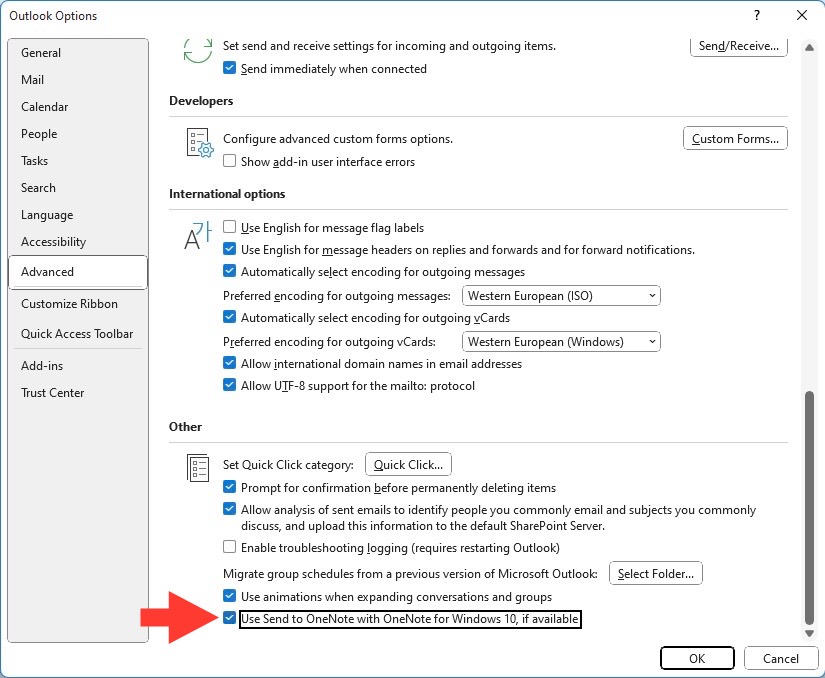Screen dimensions: 825x678
Task: Enable troubleshooting logging checkbox
Action: [x=229, y=547]
